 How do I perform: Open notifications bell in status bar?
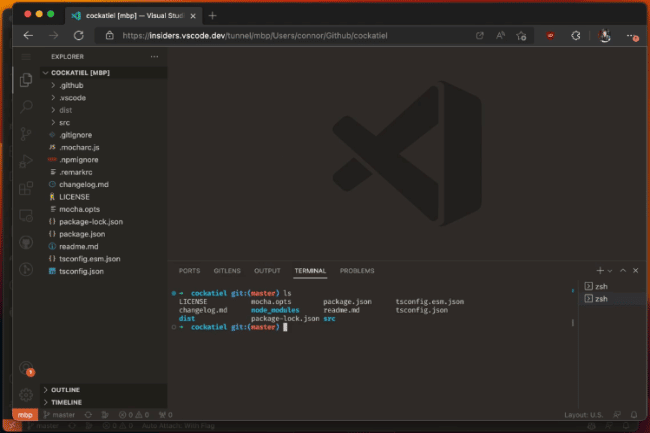(634, 415)
